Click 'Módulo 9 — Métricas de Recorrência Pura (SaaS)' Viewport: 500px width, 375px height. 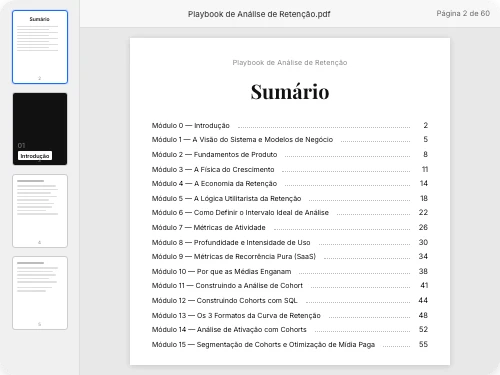click(234, 257)
